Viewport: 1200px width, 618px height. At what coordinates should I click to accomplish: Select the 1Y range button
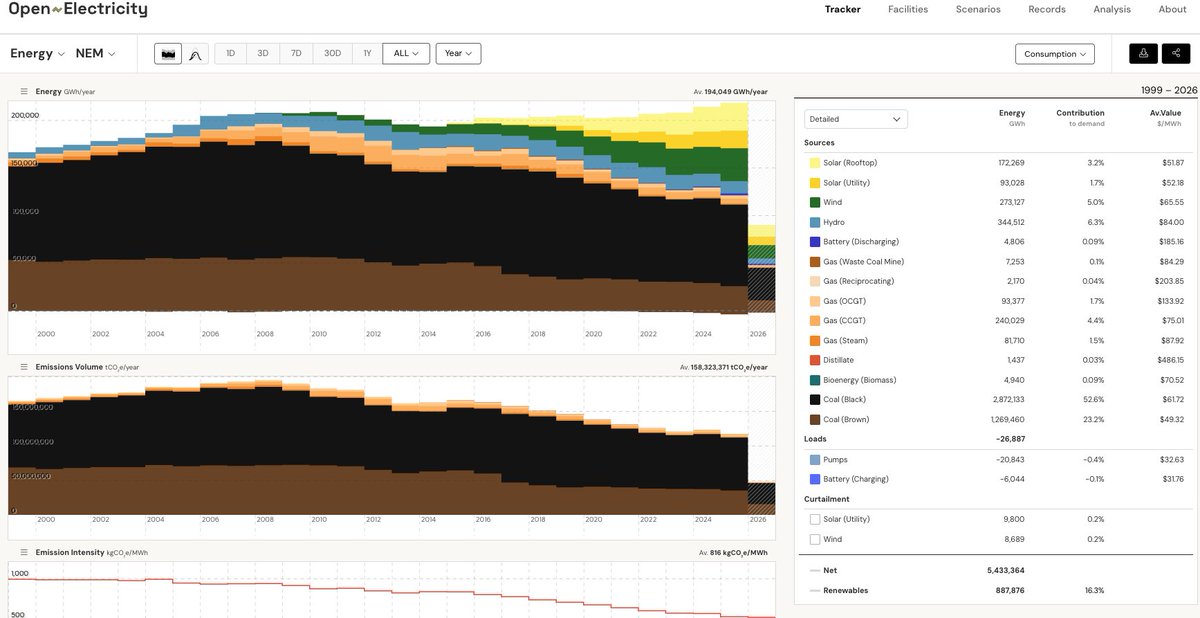(x=367, y=54)
